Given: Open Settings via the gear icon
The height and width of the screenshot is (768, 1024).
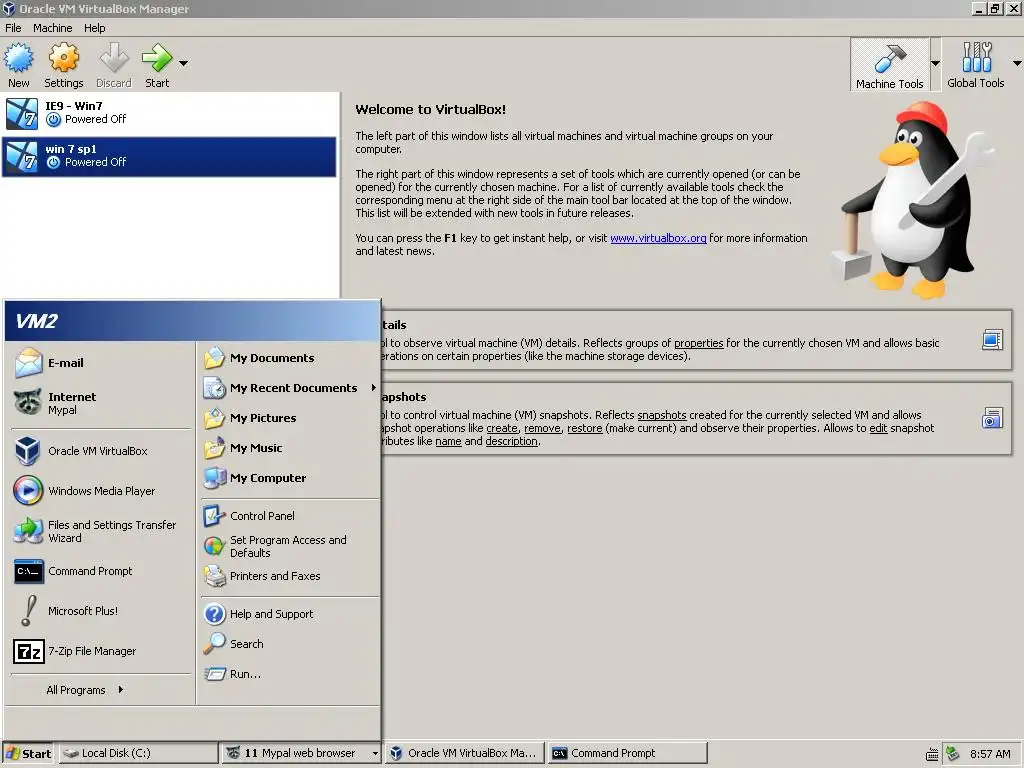Looking at the screenshot, I should point(63,58).
